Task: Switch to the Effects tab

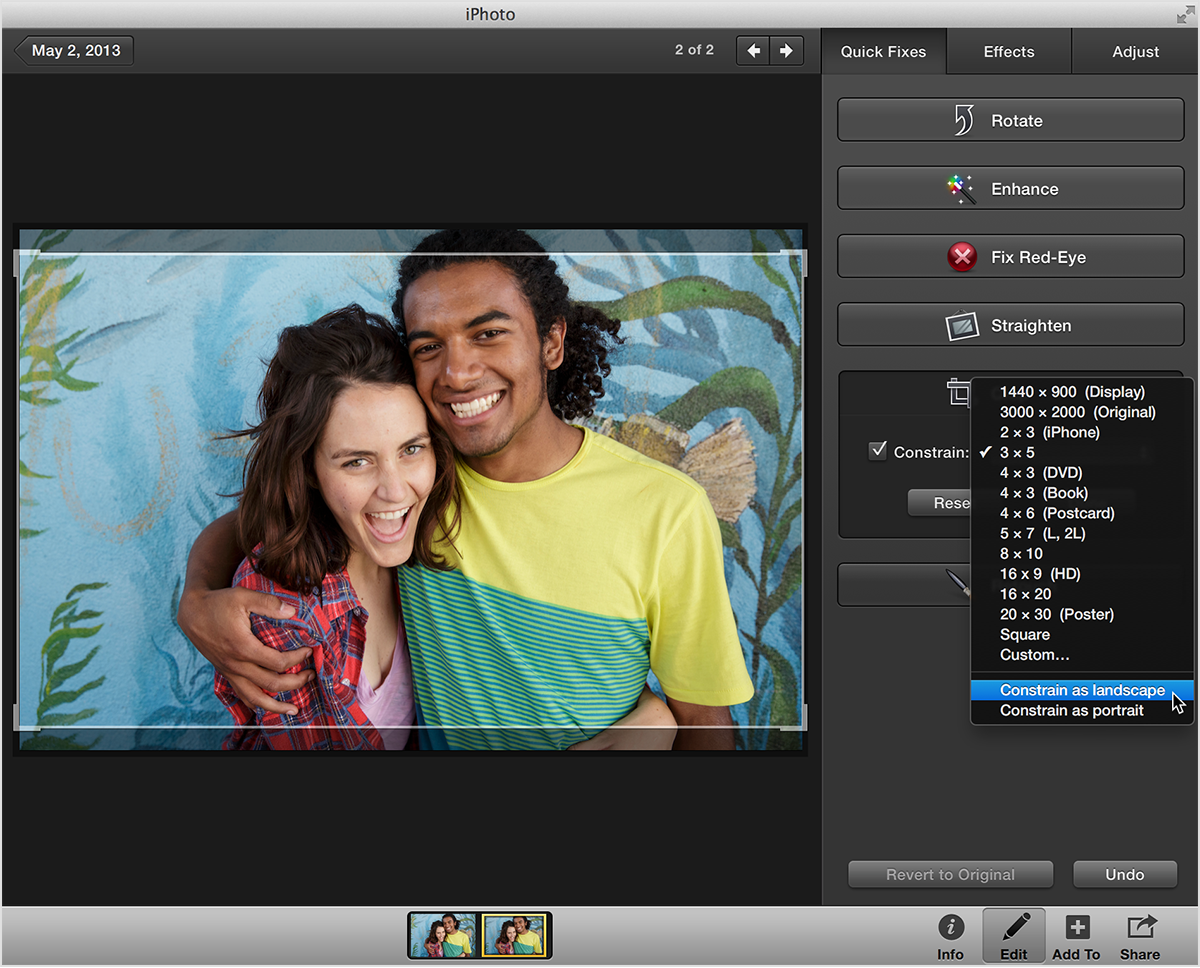Action: click(x=1008, y=52)
